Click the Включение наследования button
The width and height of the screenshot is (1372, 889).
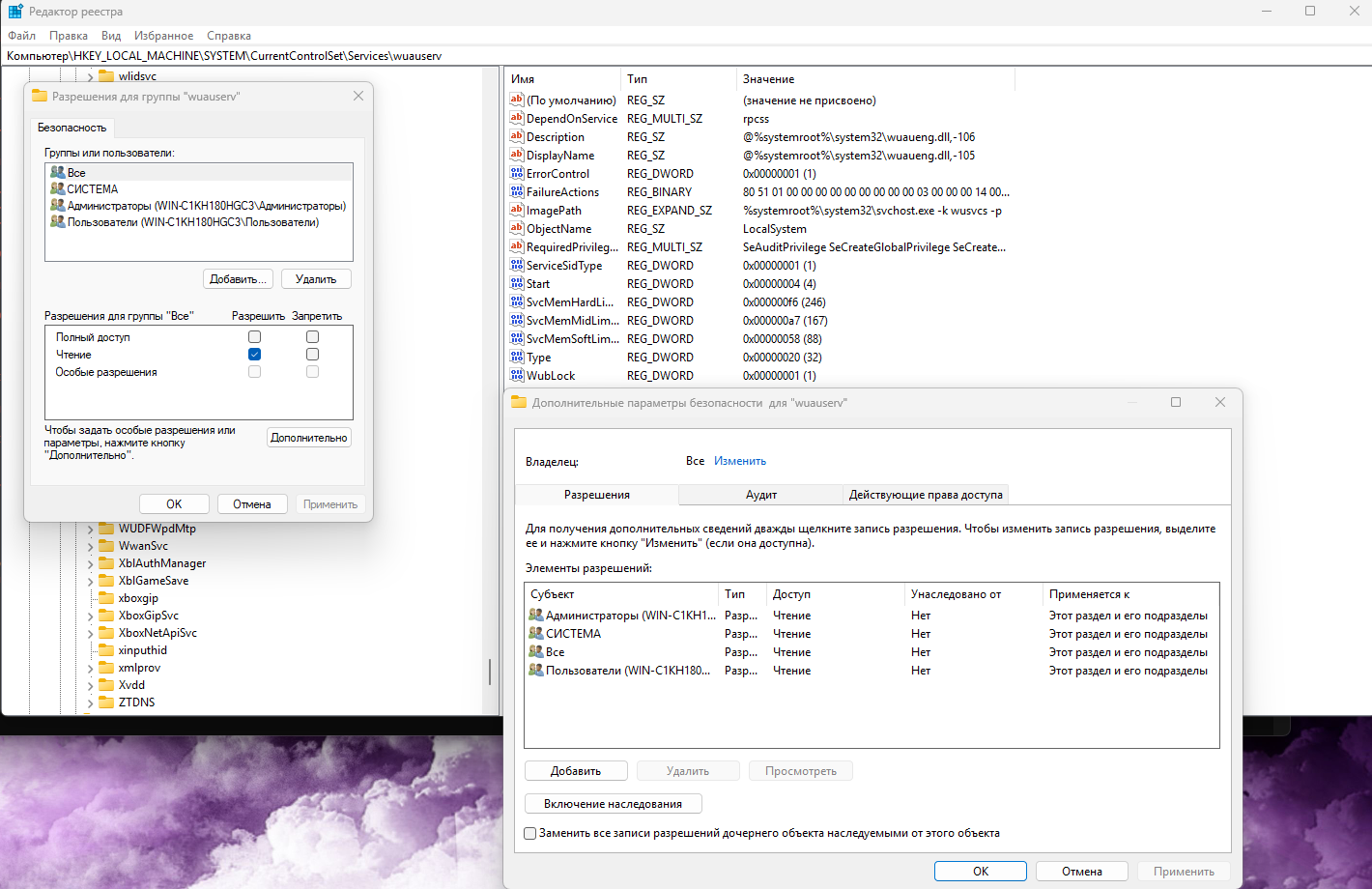tap(613, 804)
